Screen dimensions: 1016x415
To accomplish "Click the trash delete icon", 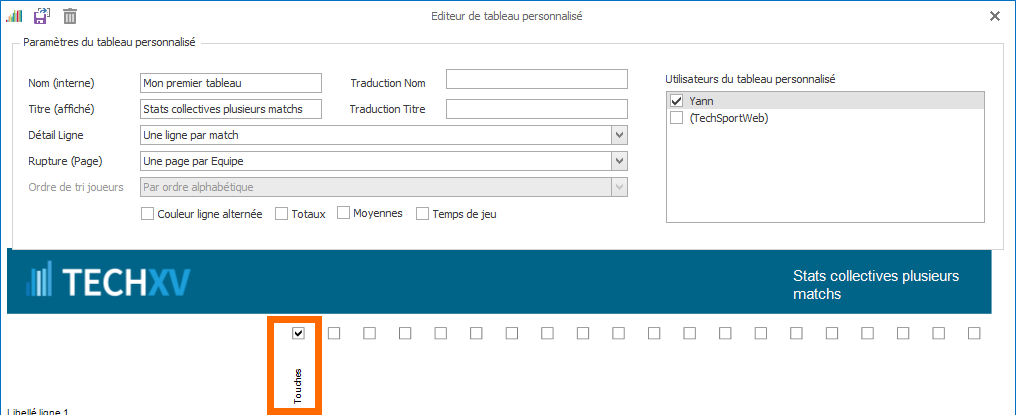I will (70, 16).
